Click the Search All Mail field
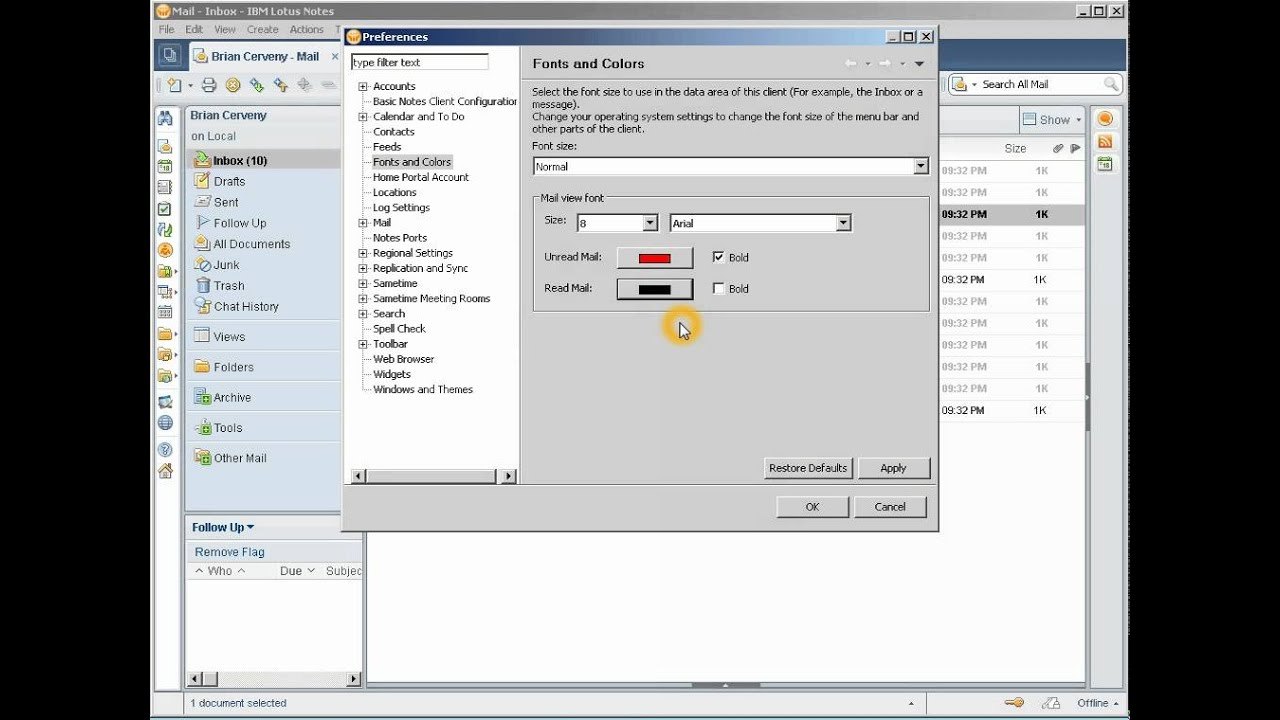The image size is (1280, 720). [x=1035, y=84]
